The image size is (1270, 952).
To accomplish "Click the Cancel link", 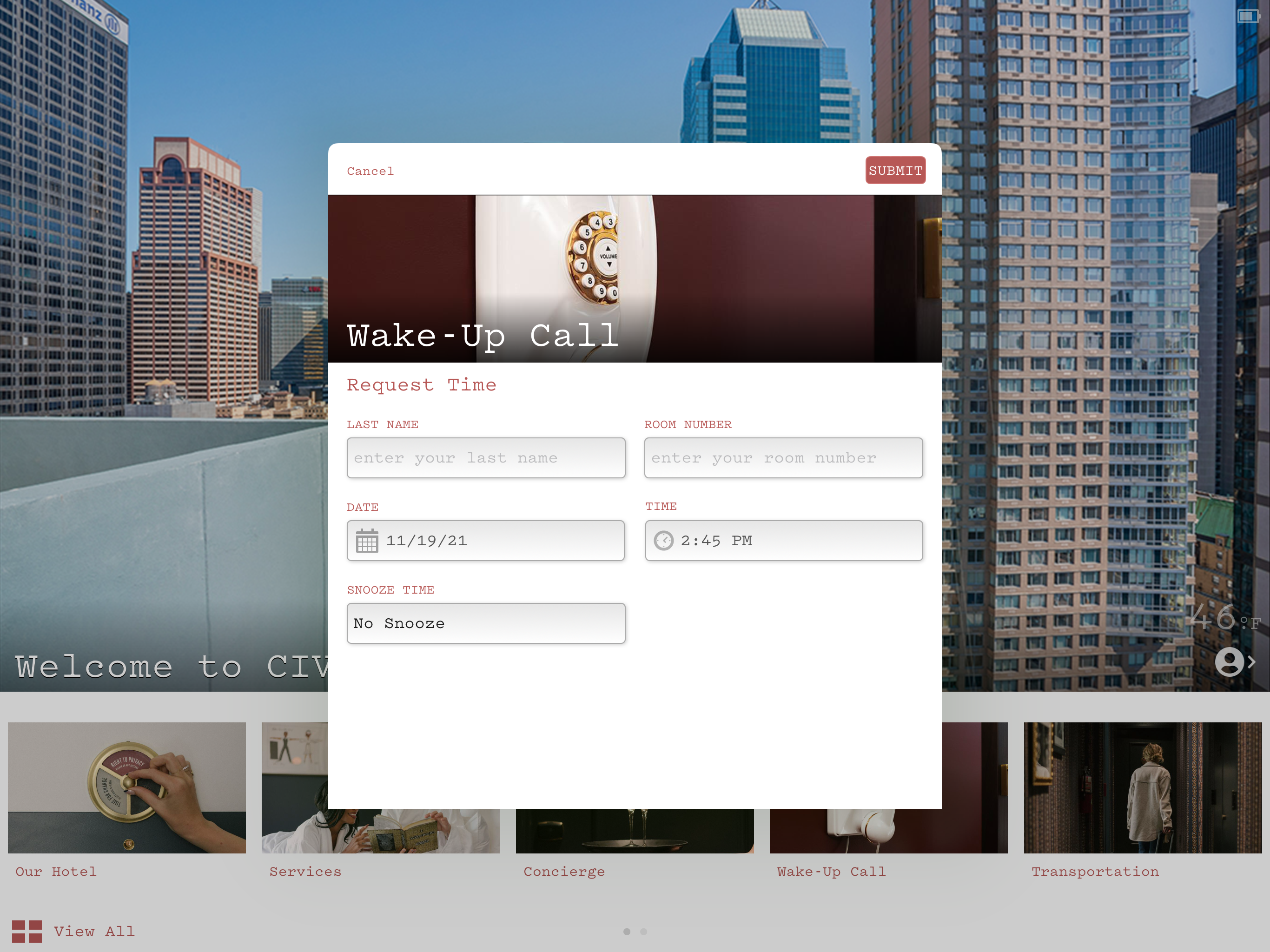I will tap(370, 171).
